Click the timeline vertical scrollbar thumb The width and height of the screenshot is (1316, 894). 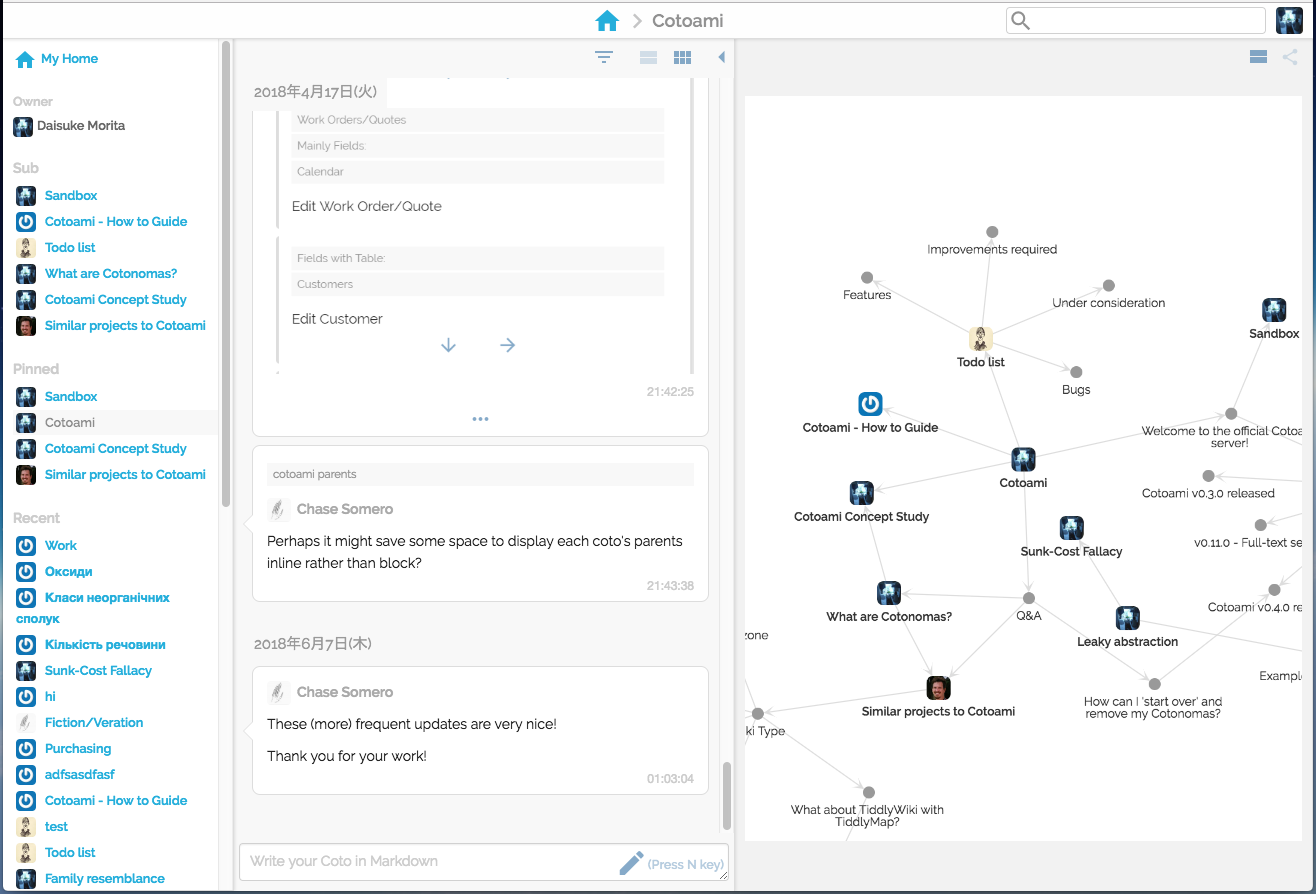pos(727,795)
